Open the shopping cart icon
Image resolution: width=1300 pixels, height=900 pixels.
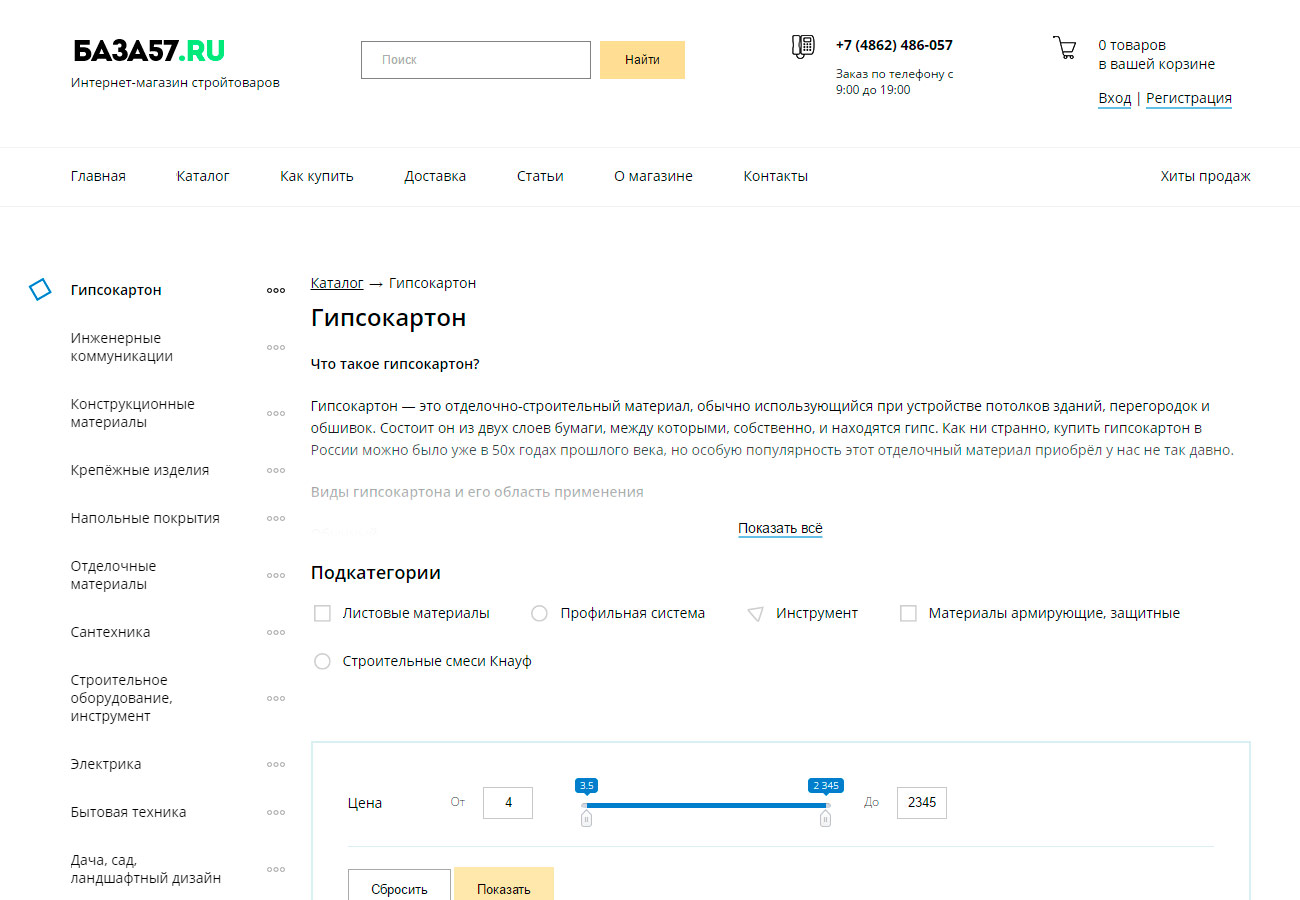[x=1064, y=47]
